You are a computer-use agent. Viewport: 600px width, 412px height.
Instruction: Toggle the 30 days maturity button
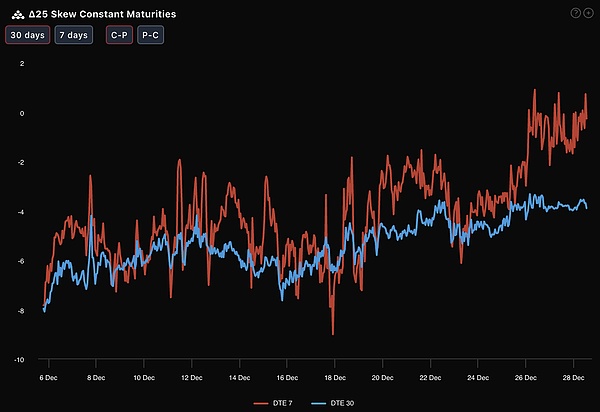point(27,35)
